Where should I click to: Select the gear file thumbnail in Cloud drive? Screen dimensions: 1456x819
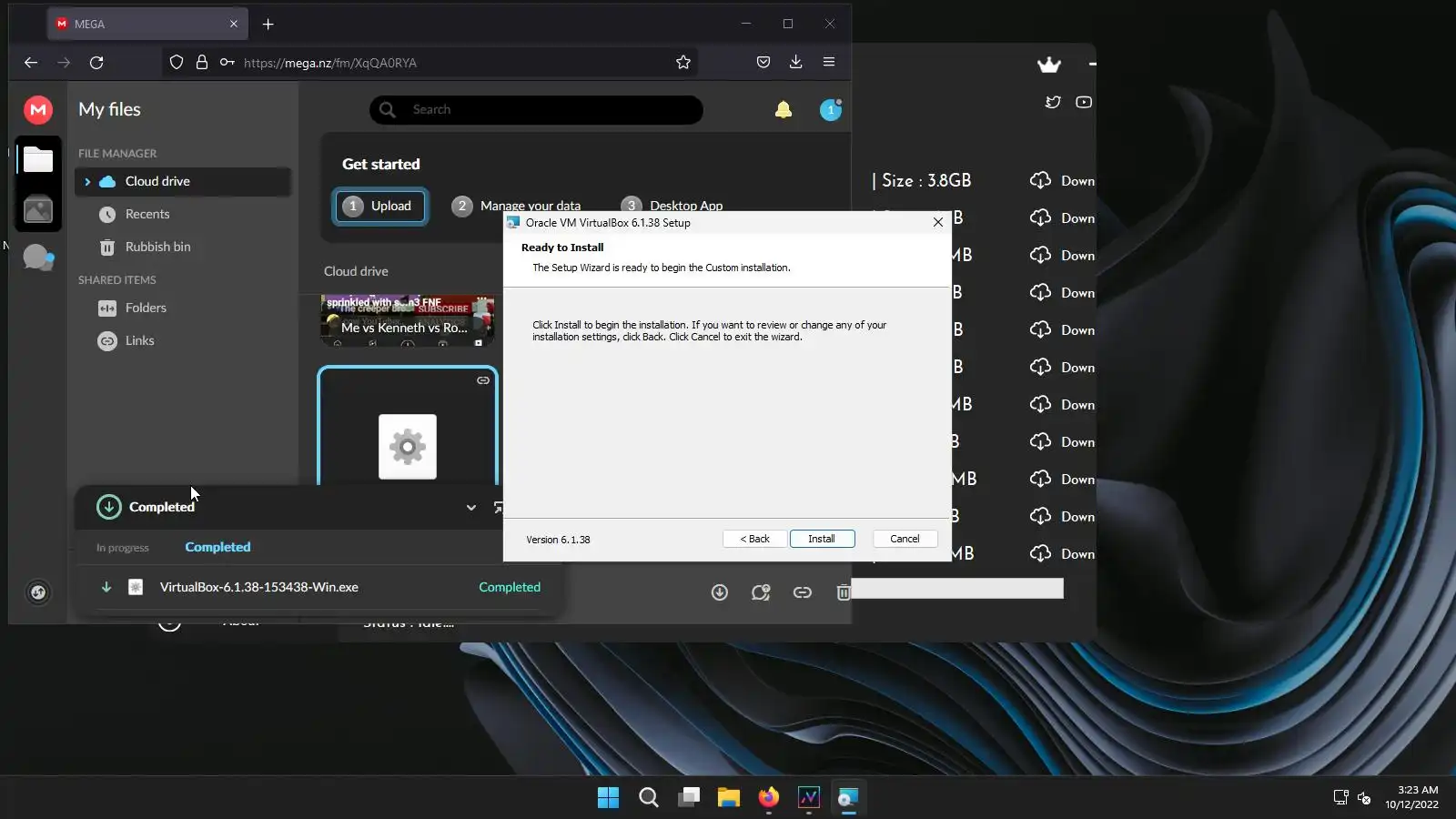[407, 427]
